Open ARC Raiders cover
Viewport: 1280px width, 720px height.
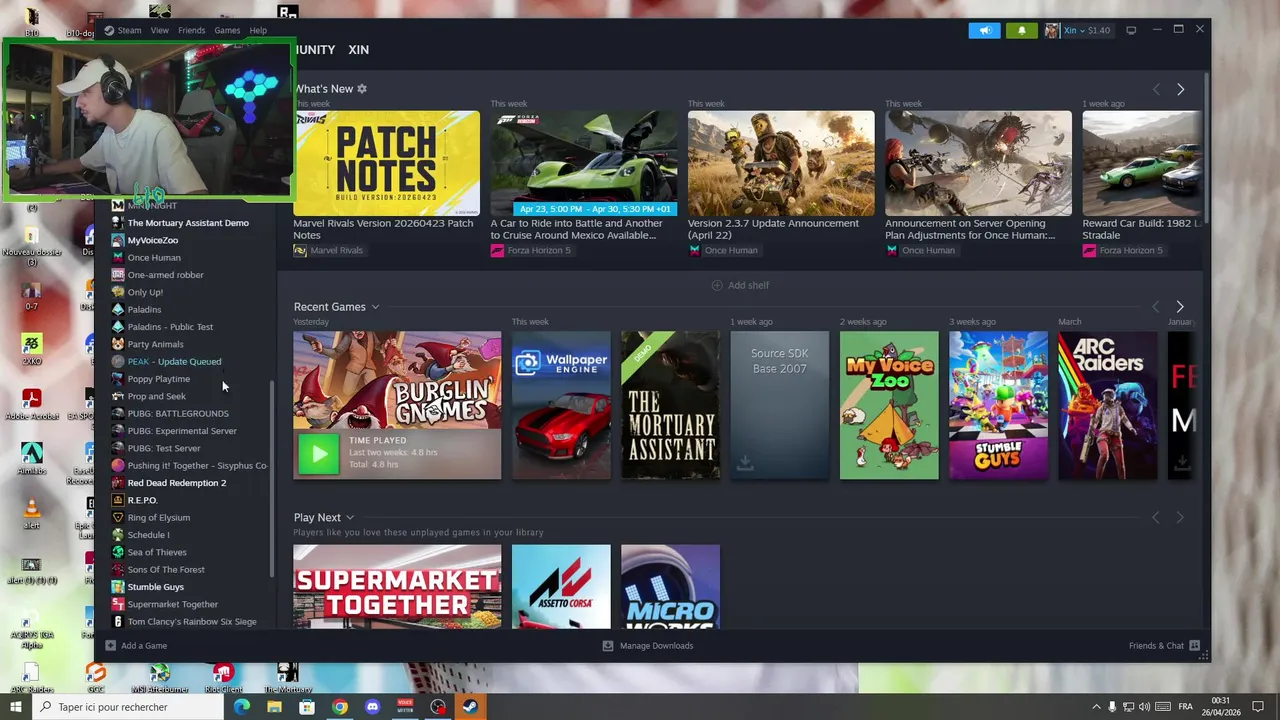tap(1107, 405)
